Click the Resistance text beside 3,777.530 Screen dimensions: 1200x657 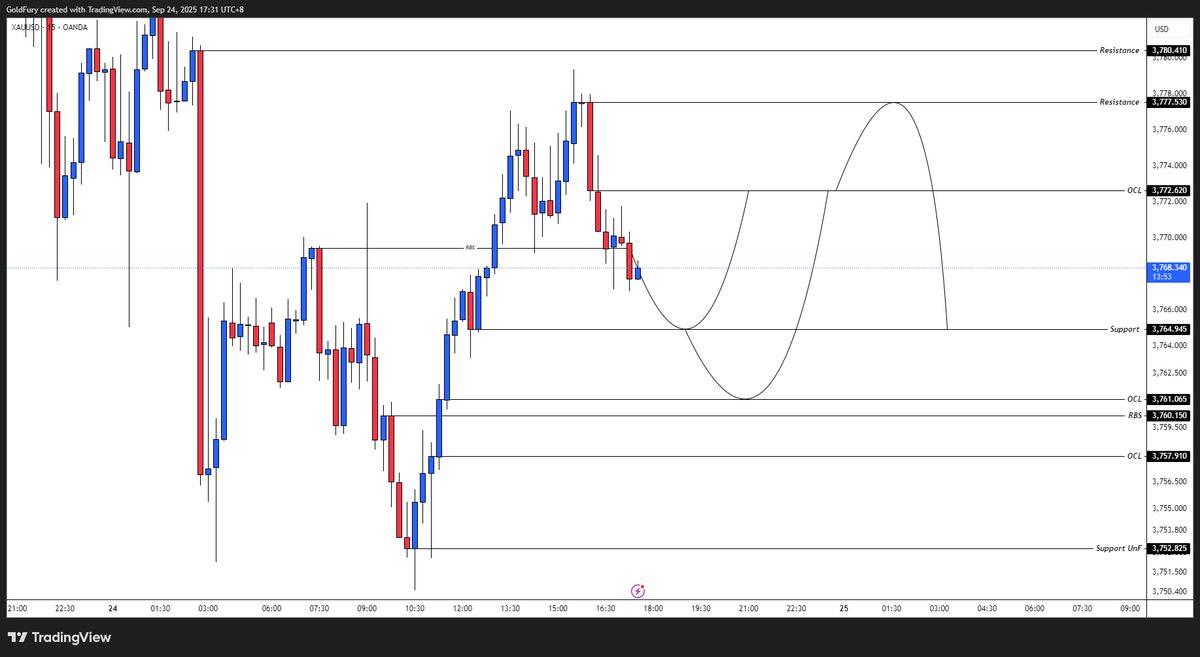1119,102
